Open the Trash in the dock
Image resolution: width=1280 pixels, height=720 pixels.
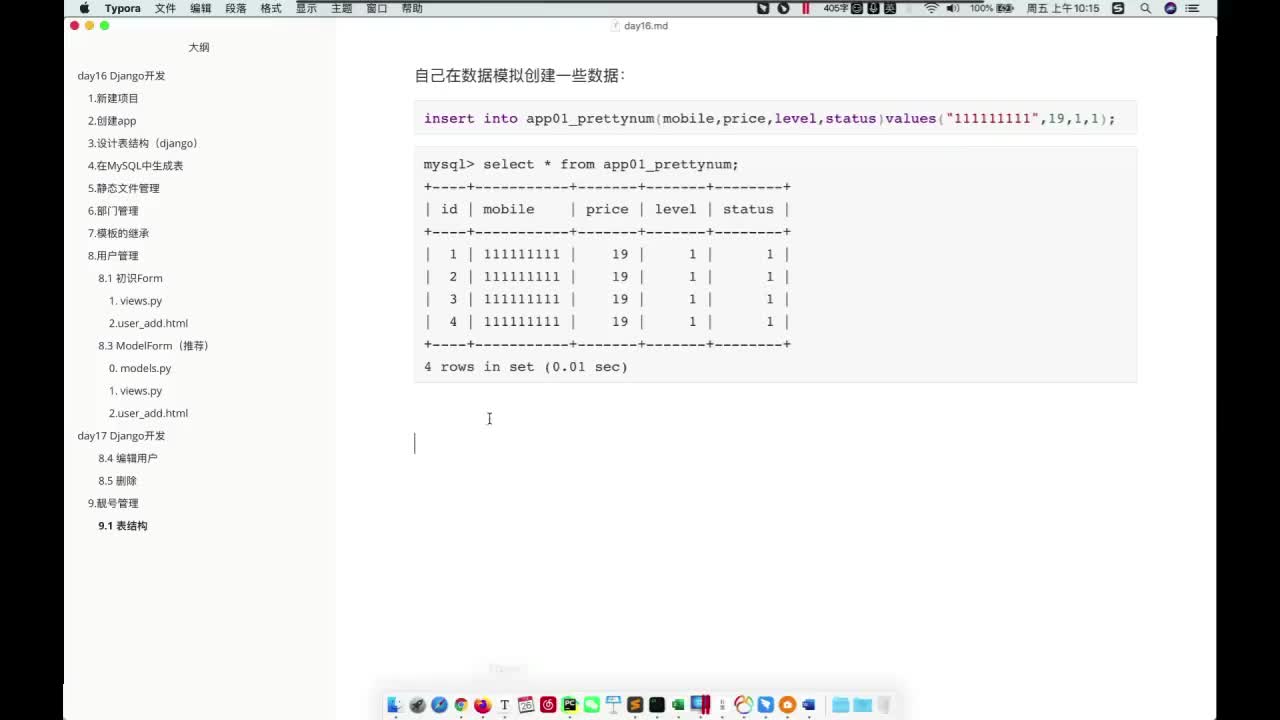point(884,705)
